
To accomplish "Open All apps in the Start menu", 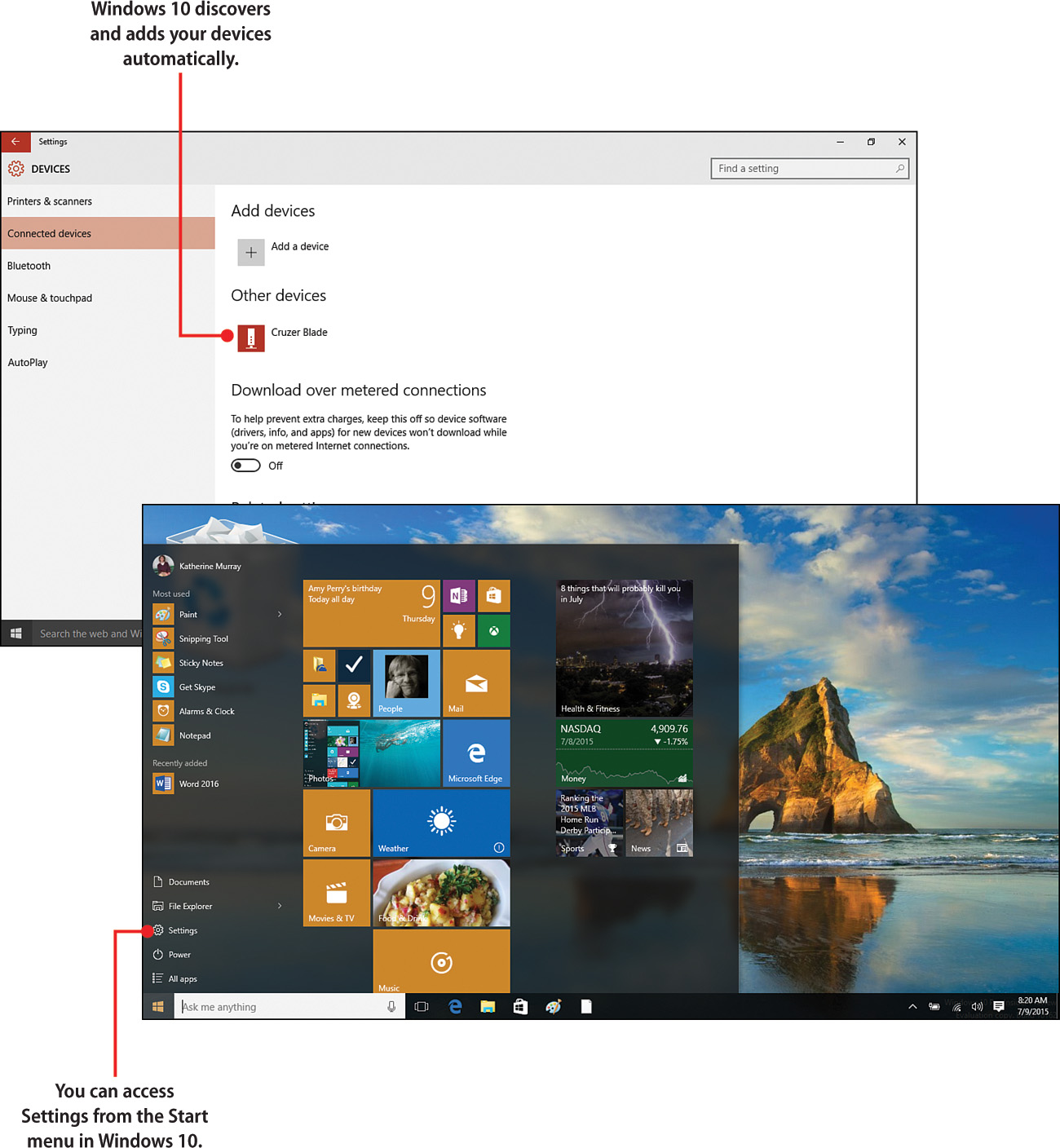I will (x=174, y=979).
